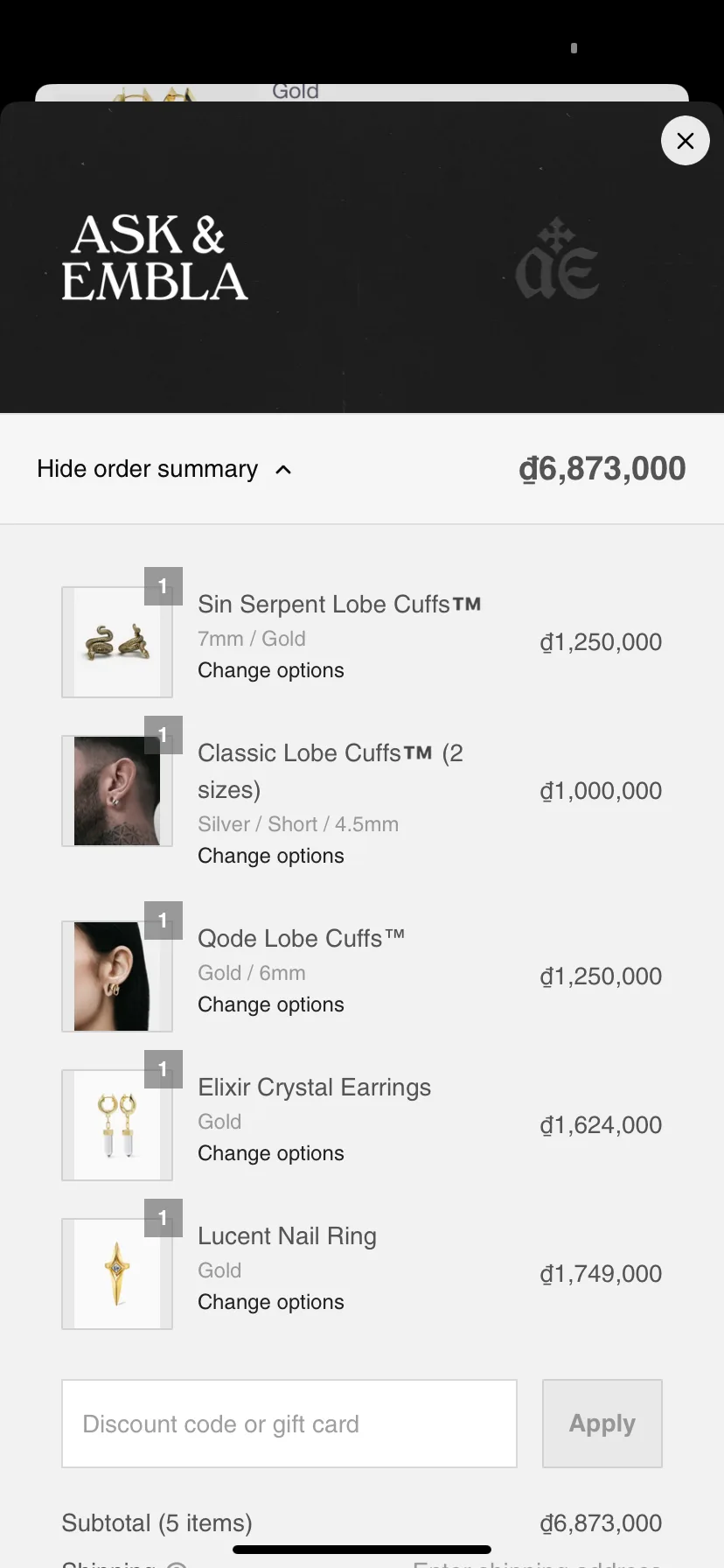Click the Hide order summary text
Viewport: 724px width, 1568px height.
(147, 469)
